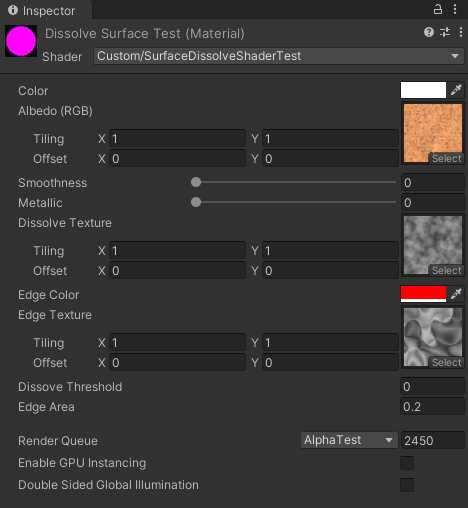This screenshot has width=468, height=508.
Task: Click Dissolve Texture Offset Y field
Action: pos(330,271)
